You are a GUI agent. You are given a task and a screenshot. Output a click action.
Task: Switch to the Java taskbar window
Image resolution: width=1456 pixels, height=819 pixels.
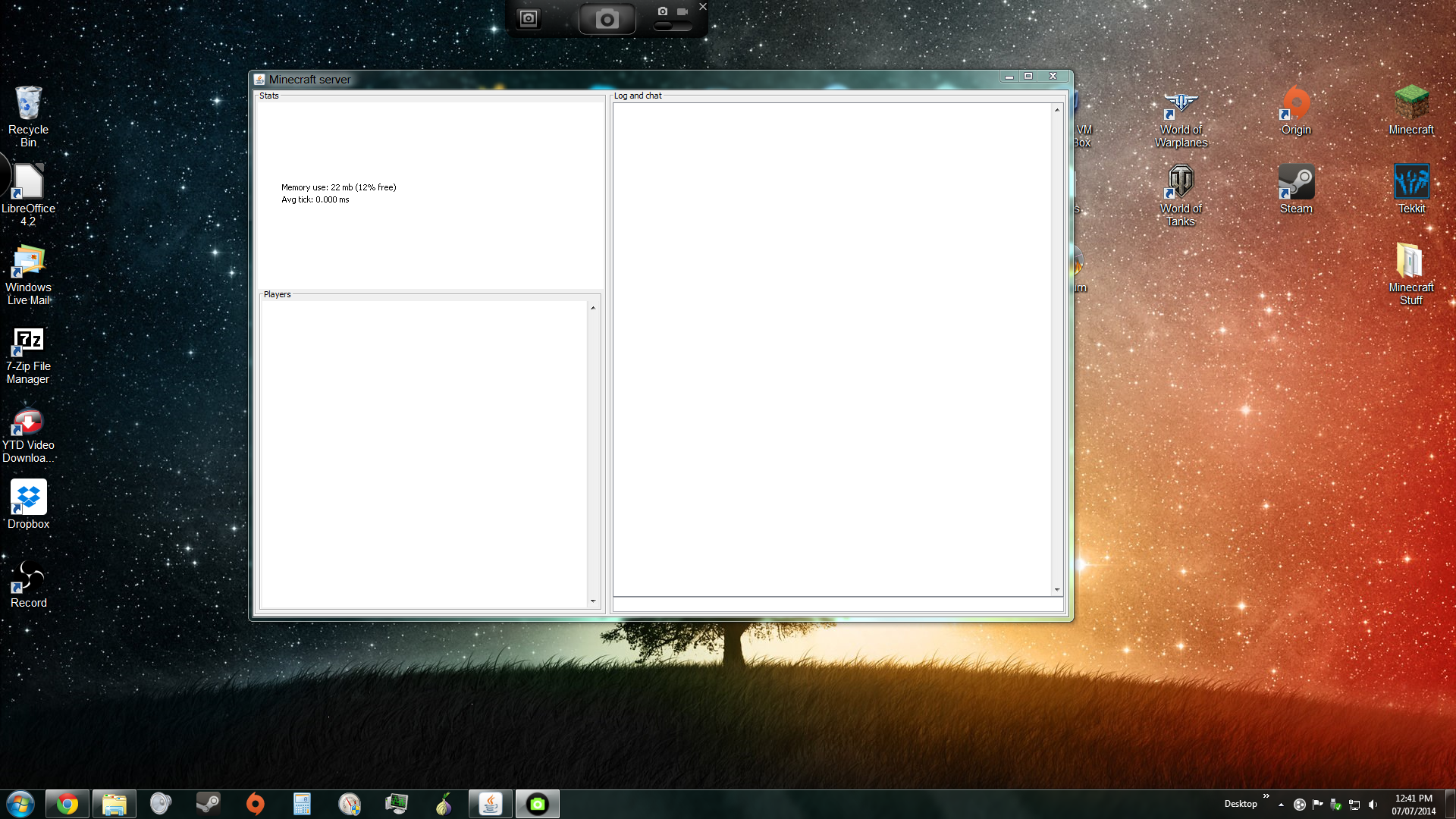(491, 804)
